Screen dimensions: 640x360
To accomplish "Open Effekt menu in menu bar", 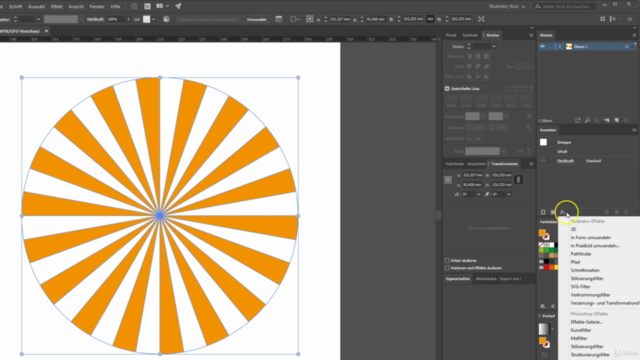I will point(57,7).
